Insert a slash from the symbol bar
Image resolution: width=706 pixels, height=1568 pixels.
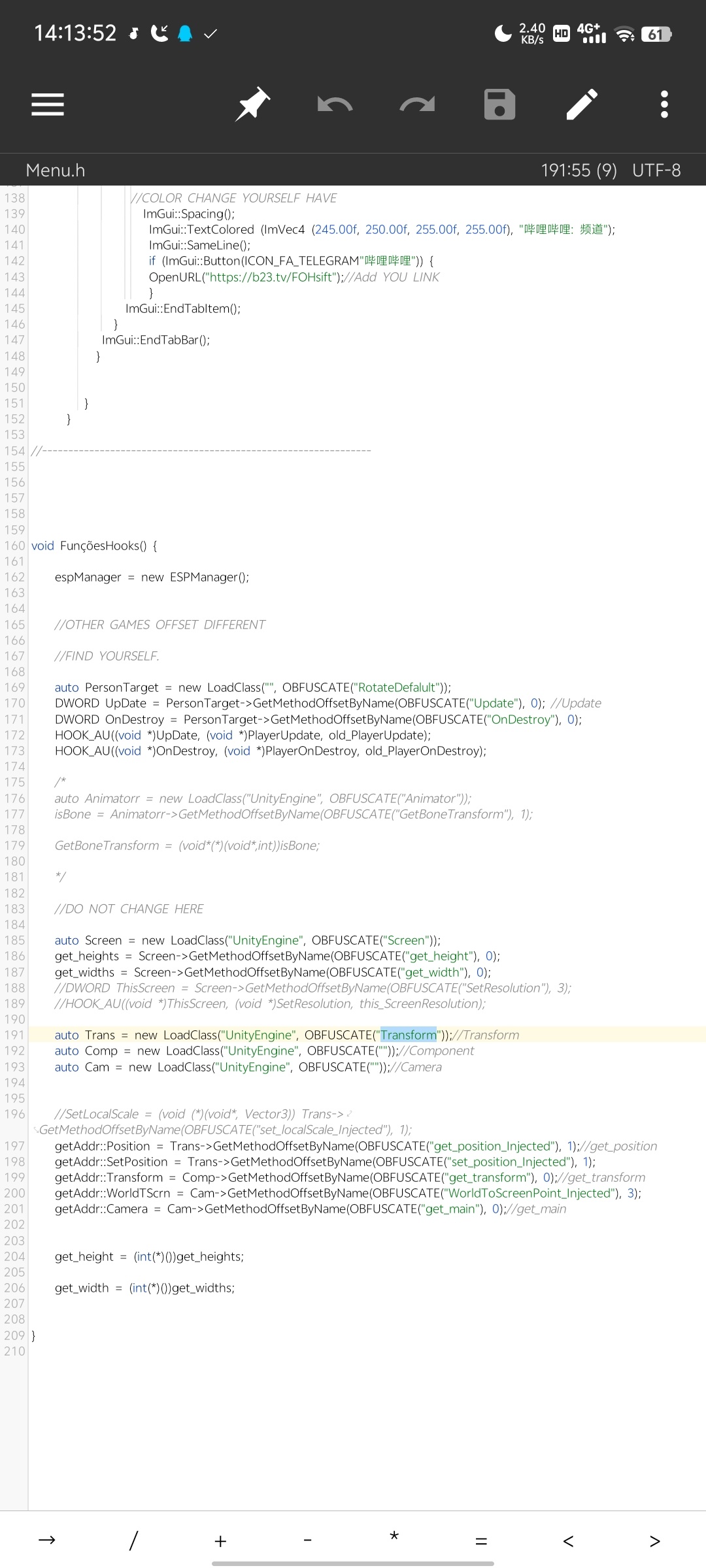click(x=133, y=1541)
